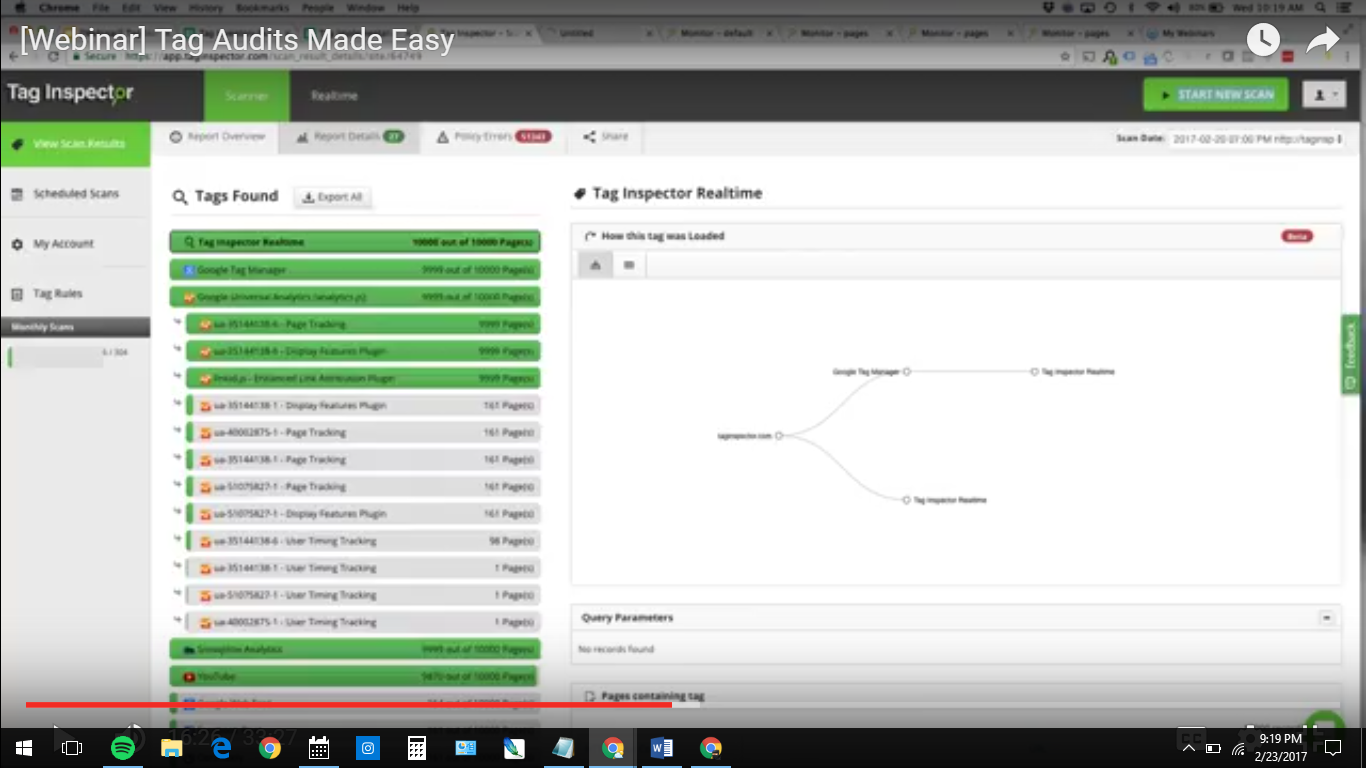Switch to list view of tag loading

(629, 265)
